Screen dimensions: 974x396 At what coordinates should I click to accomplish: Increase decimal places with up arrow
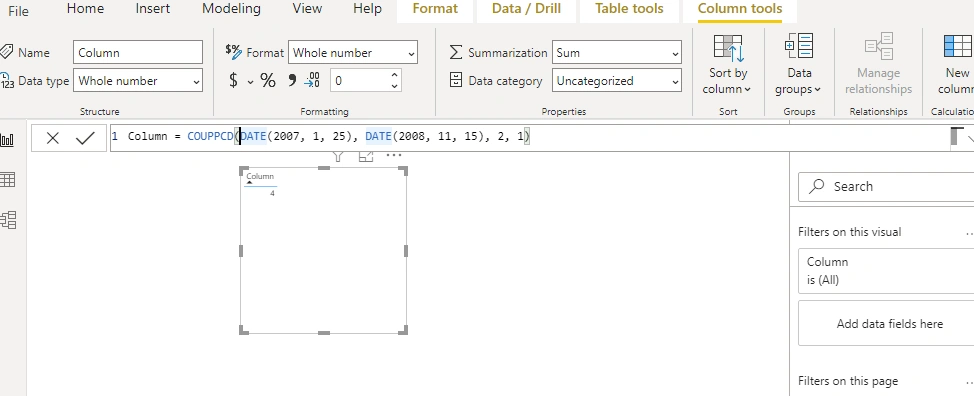coord(394,75)
